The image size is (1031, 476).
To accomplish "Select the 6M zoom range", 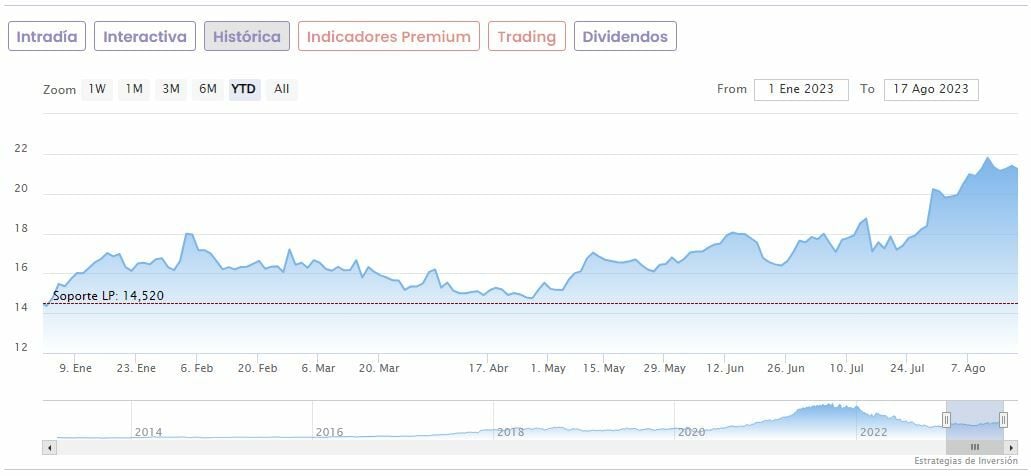I will [x=208, y=89].
